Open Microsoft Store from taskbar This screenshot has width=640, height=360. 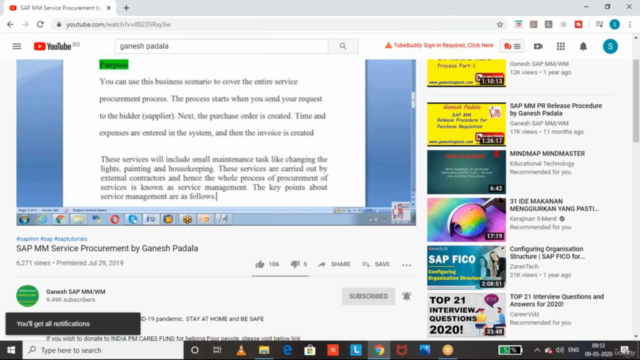[310, 350]
